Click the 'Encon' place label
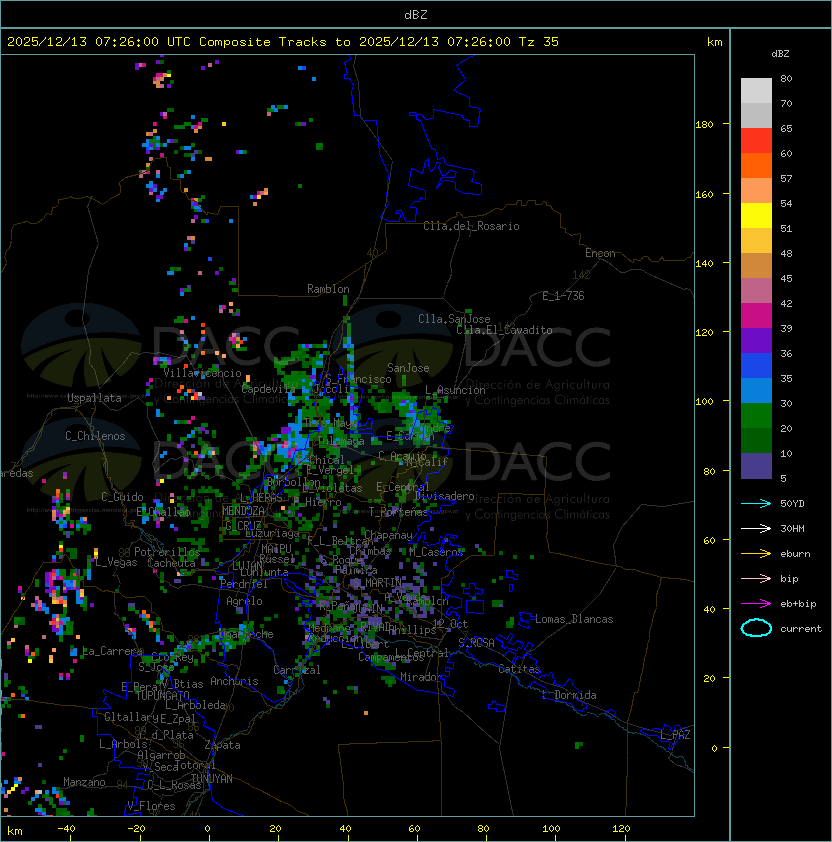The image size is (832, 842). (x=600, y=253)
